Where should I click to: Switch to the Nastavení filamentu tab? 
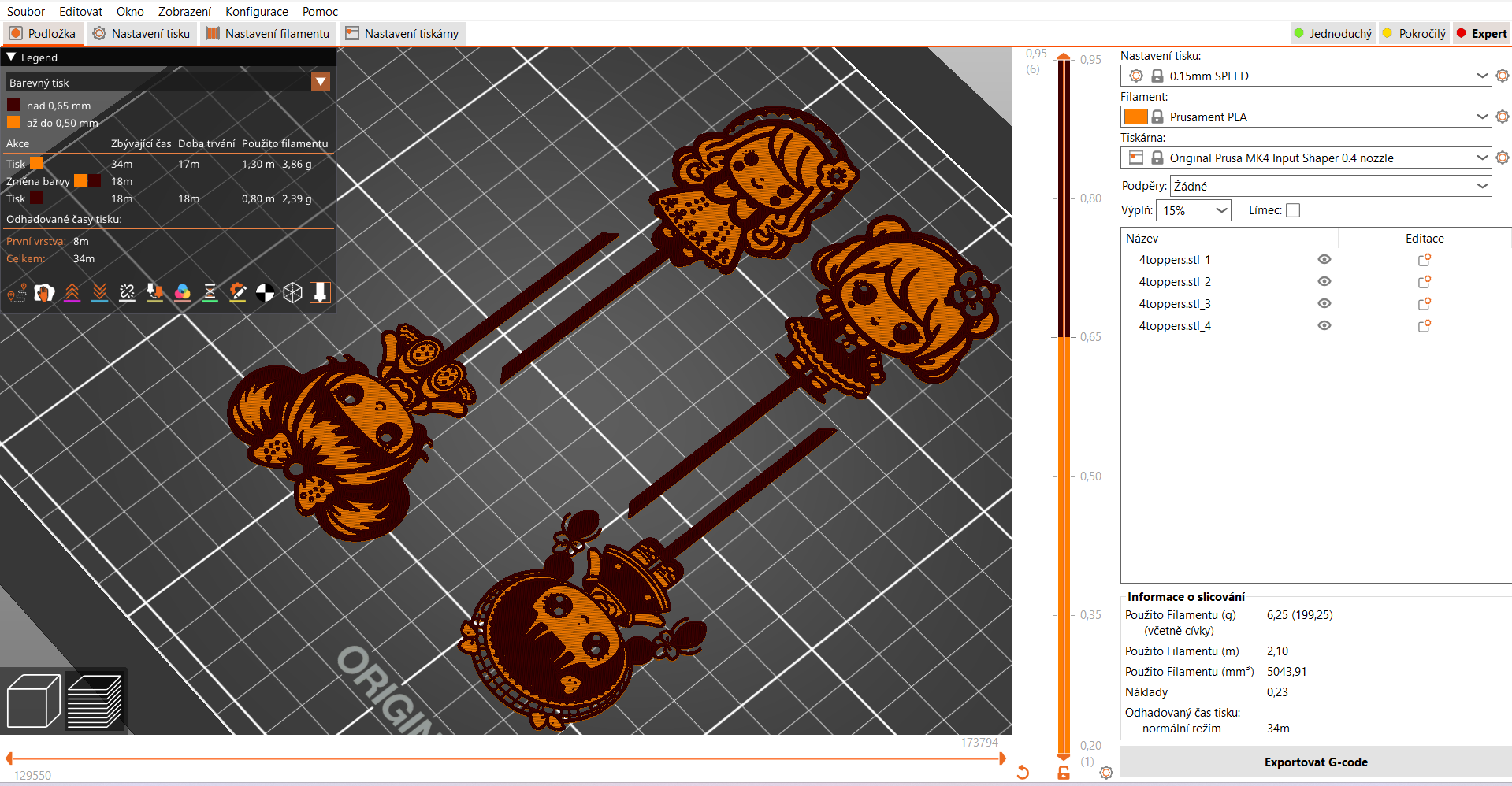pyautogui.click(x=268, y=33)
